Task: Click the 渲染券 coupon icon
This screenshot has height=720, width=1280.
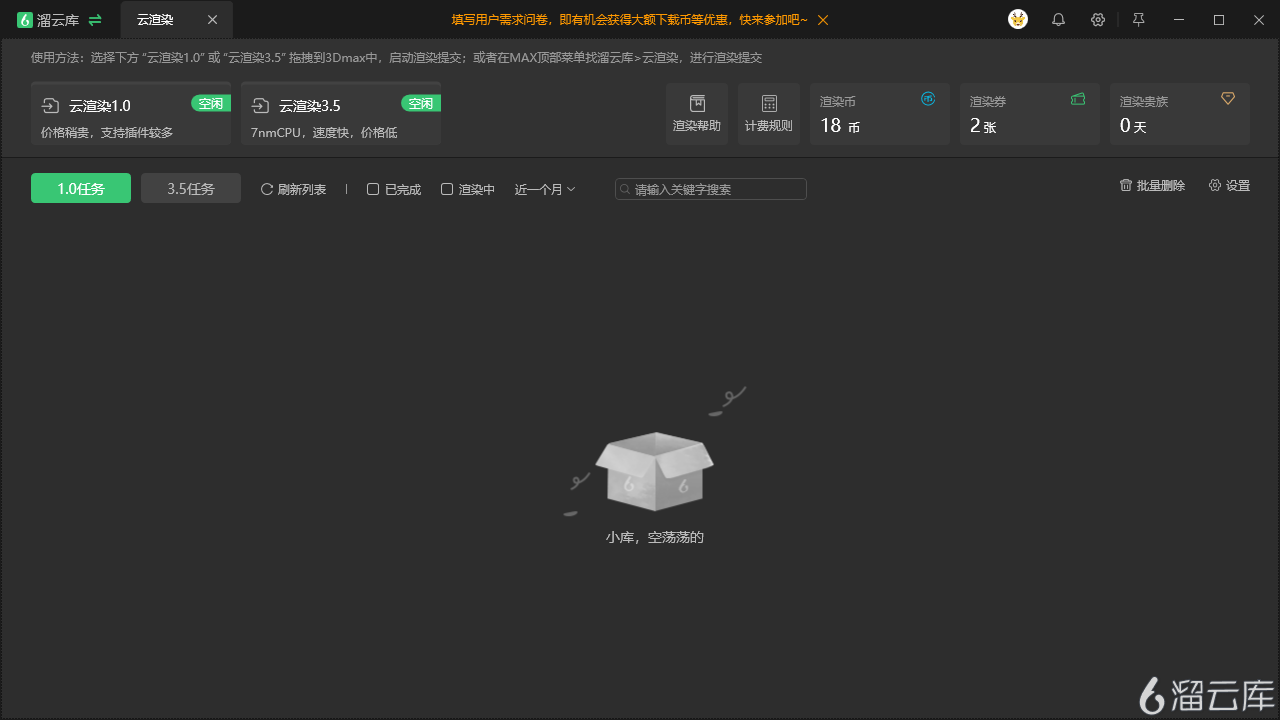Action: point(1078,98)
